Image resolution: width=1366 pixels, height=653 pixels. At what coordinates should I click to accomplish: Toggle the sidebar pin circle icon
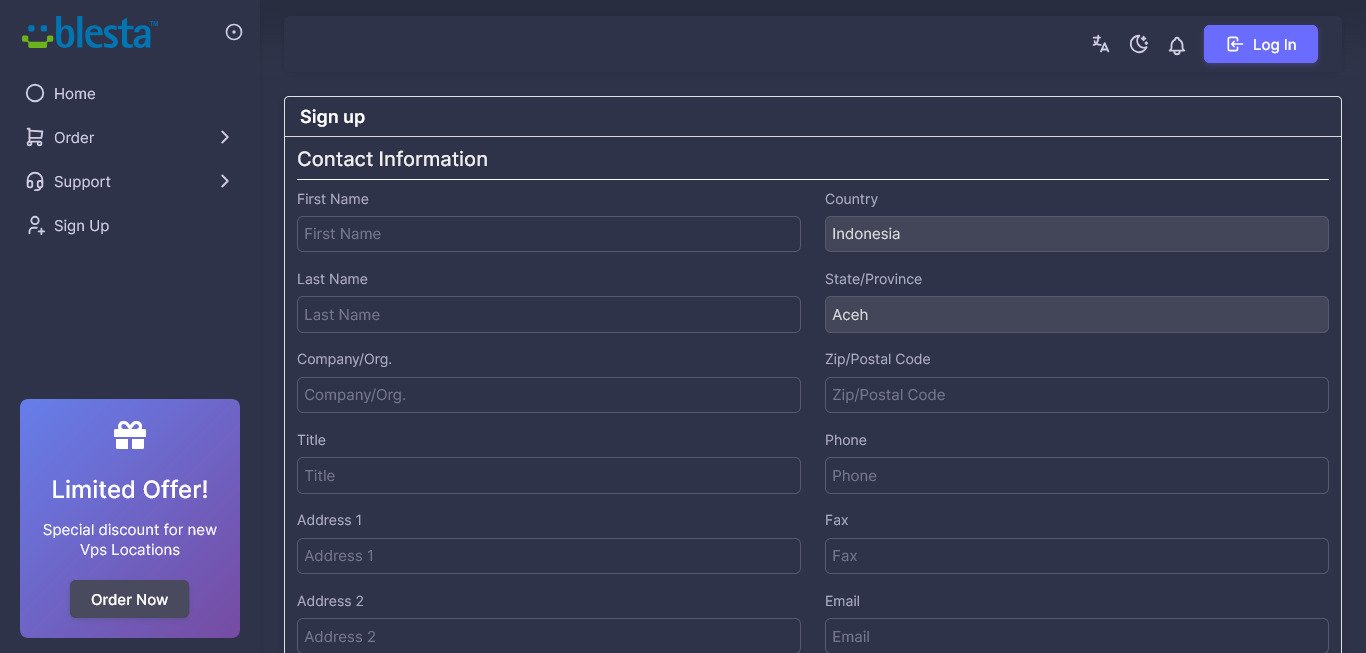(x=234, y=33)
